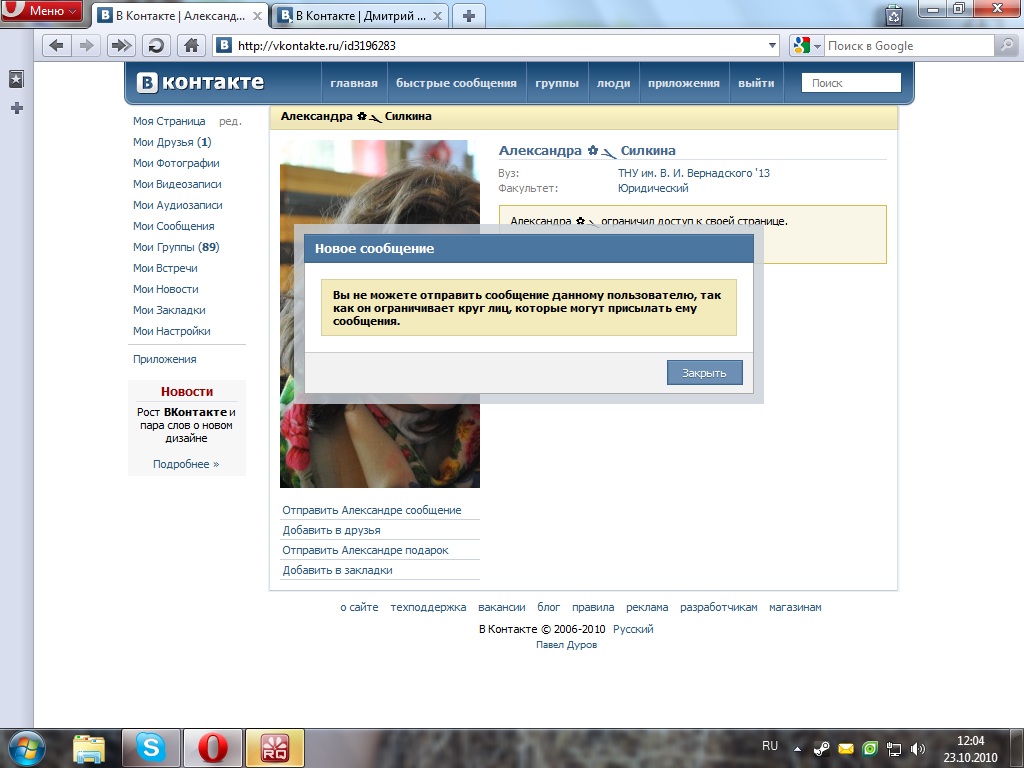Click Подробнее » in the news box
The height and width of the screenshot is (768, 1024).
tap(186, 464)
